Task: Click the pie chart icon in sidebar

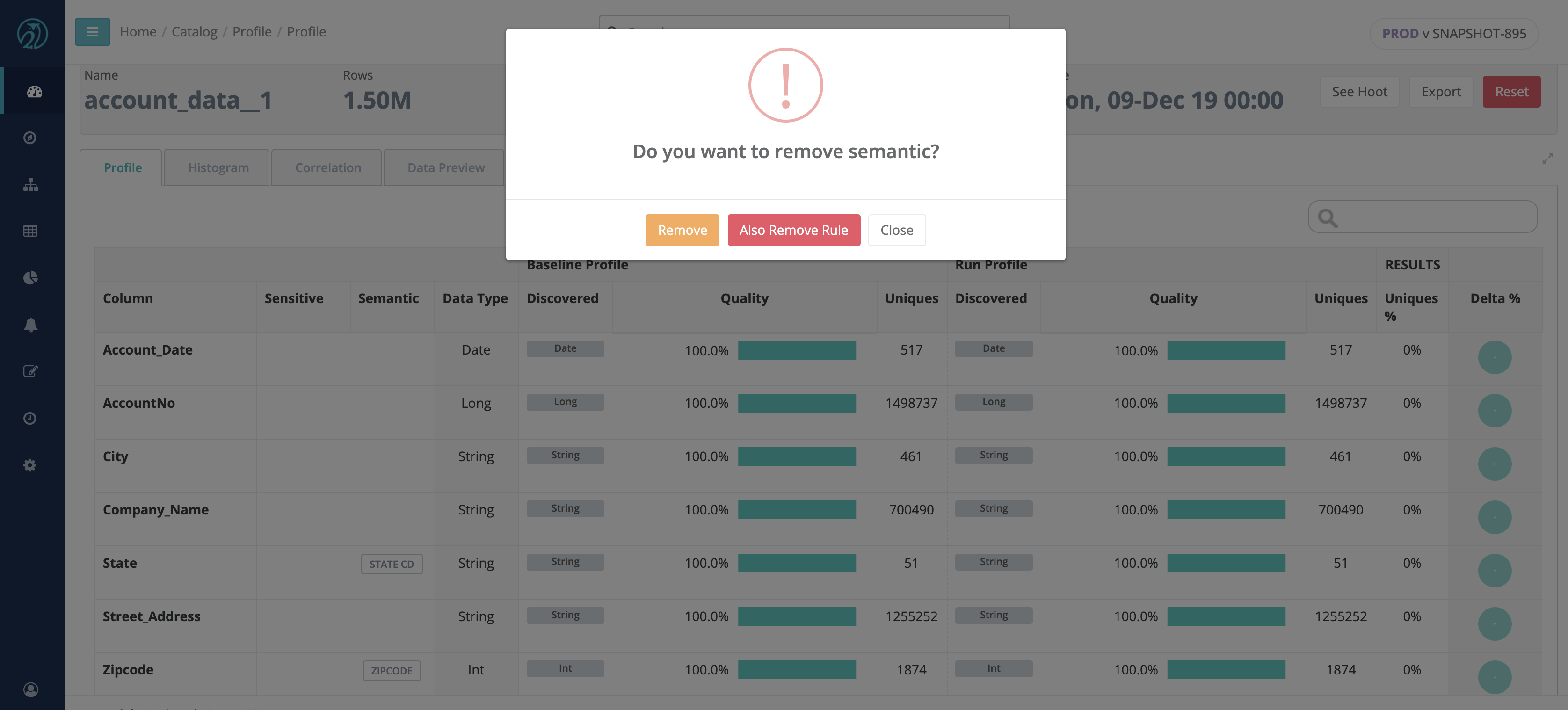Action: 30,278
